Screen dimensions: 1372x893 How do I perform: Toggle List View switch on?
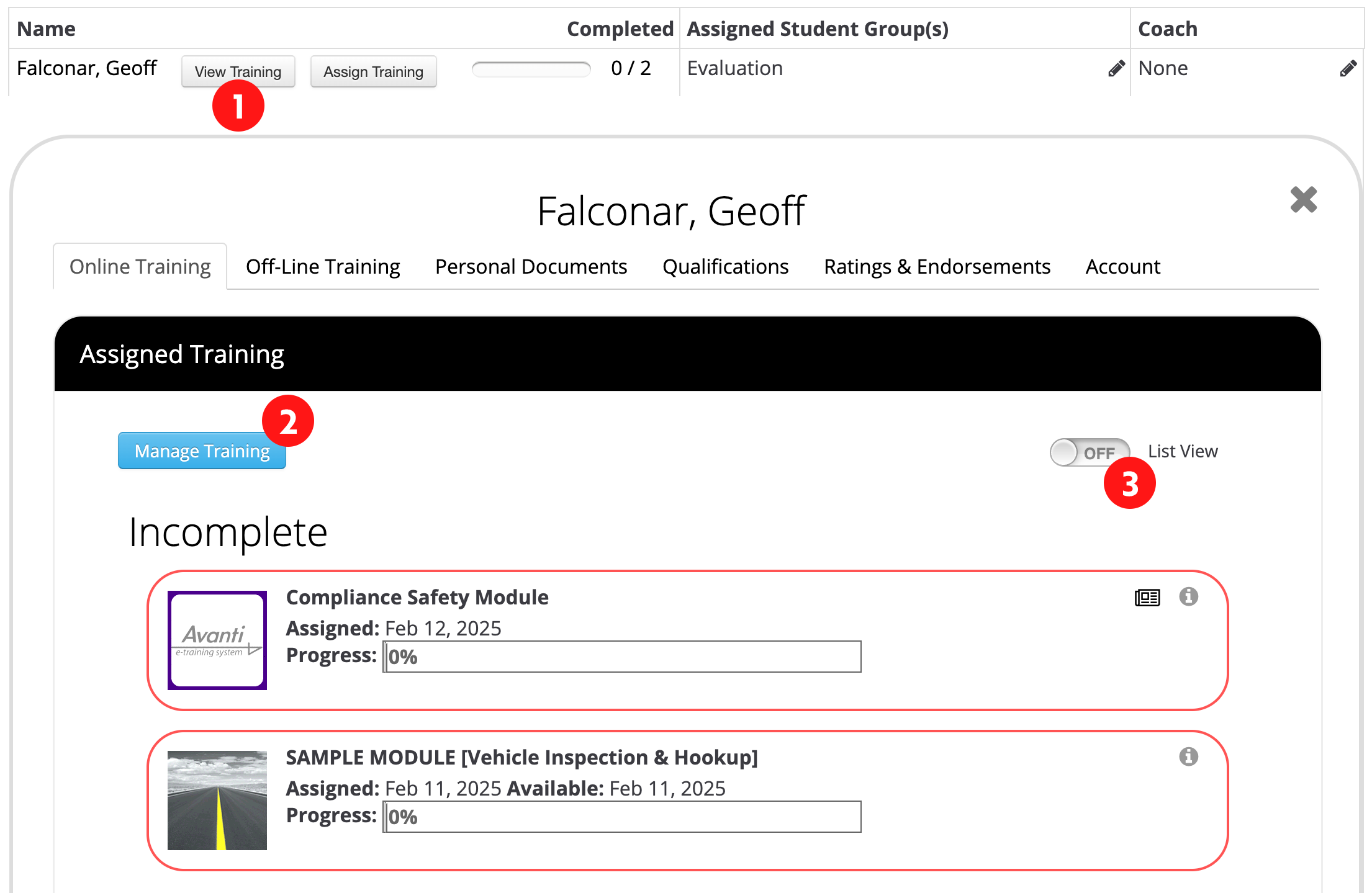click(1089, 452)
